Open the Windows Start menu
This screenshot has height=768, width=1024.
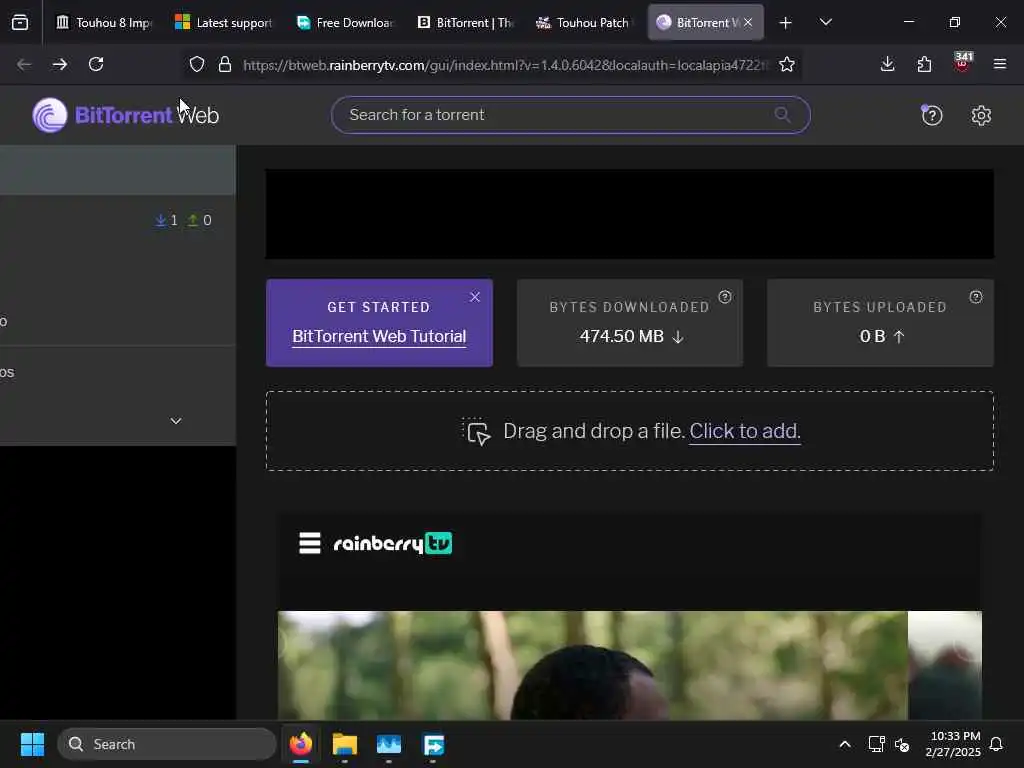pos(32,744)
